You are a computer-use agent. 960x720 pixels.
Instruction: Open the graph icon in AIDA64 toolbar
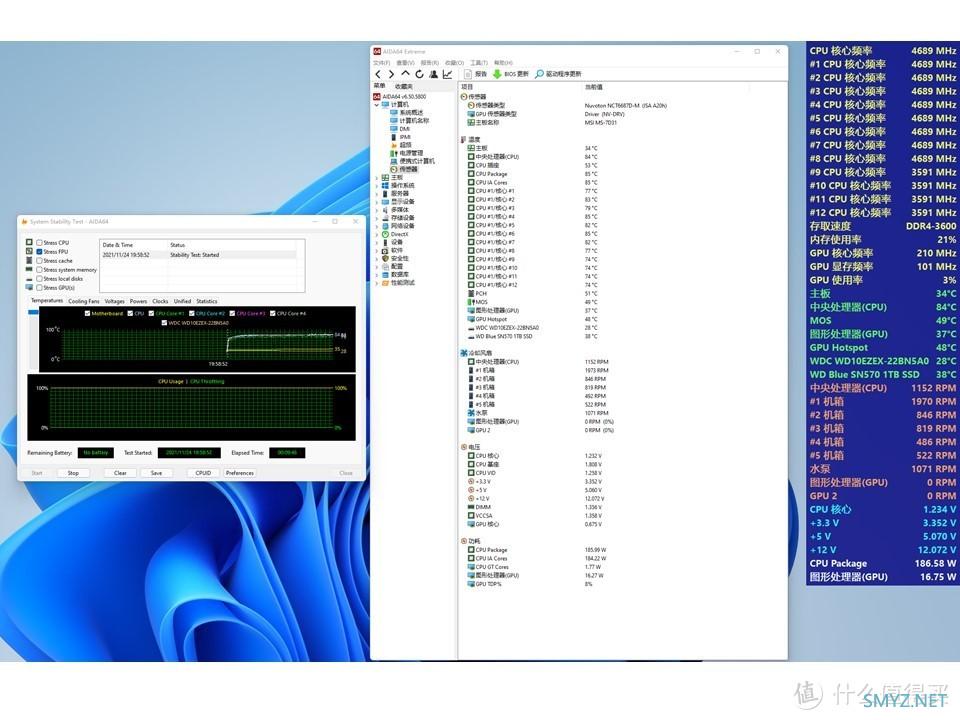pos(448,74)
